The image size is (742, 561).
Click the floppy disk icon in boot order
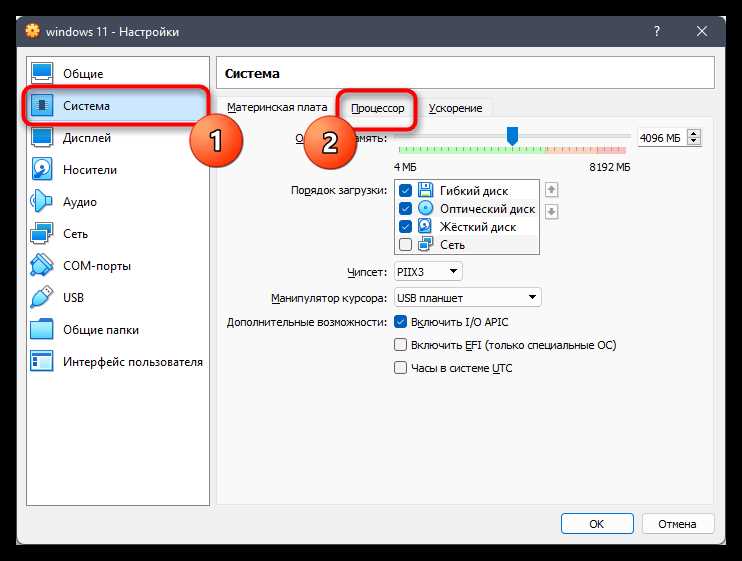click(425, 190)
